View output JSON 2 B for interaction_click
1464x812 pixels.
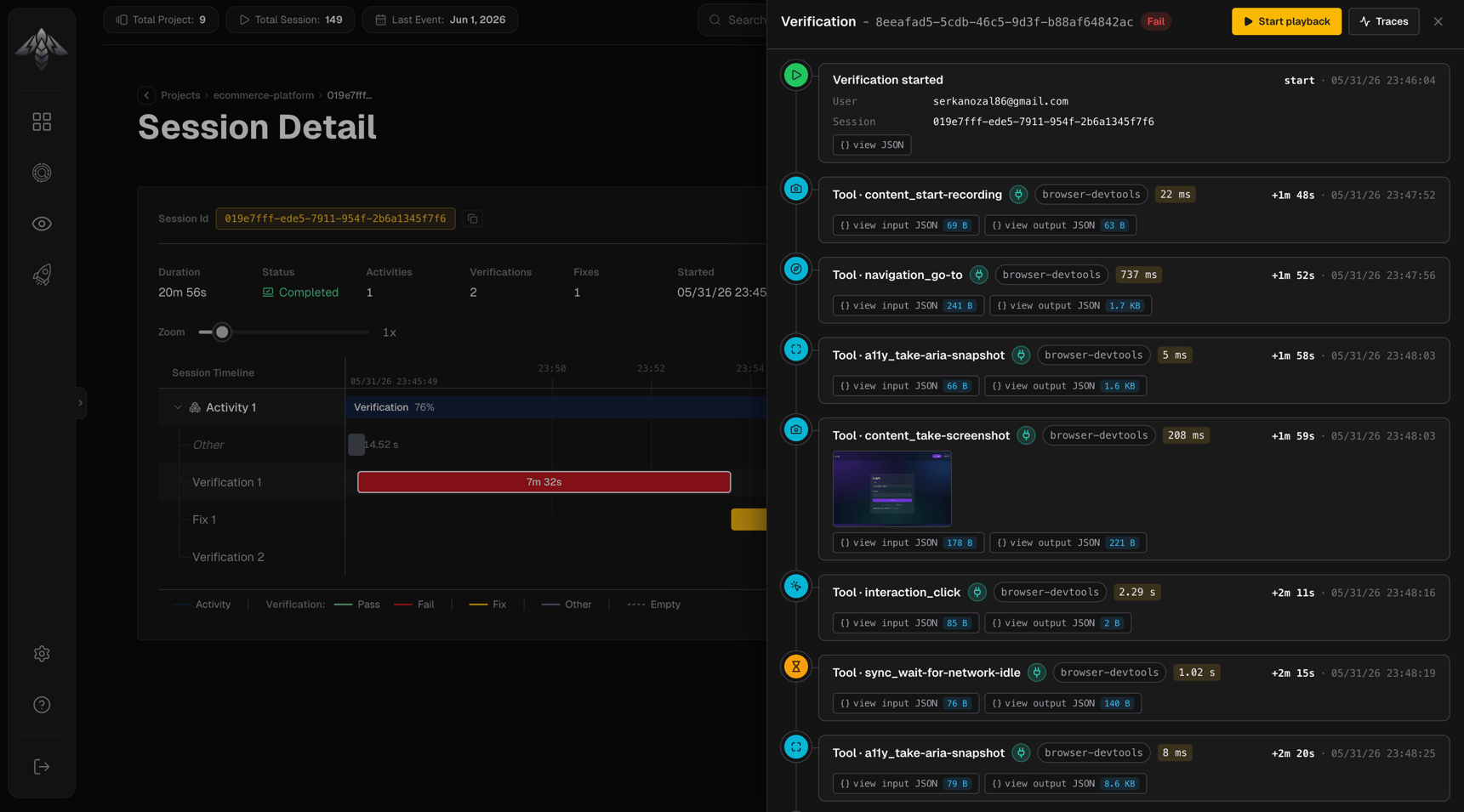coord(1057,623)
